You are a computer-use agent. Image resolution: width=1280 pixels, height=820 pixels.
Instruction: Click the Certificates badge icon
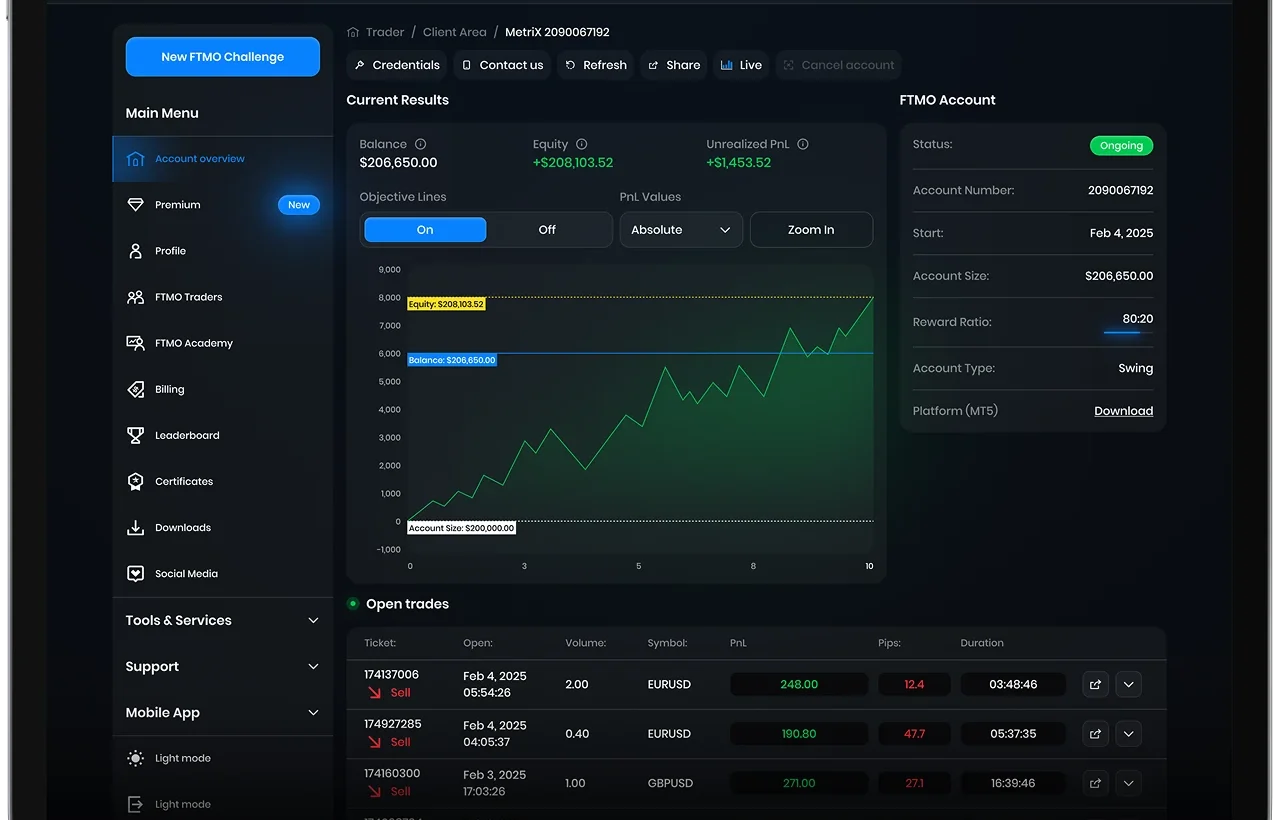pyautogui.click(x=135, y=481)
